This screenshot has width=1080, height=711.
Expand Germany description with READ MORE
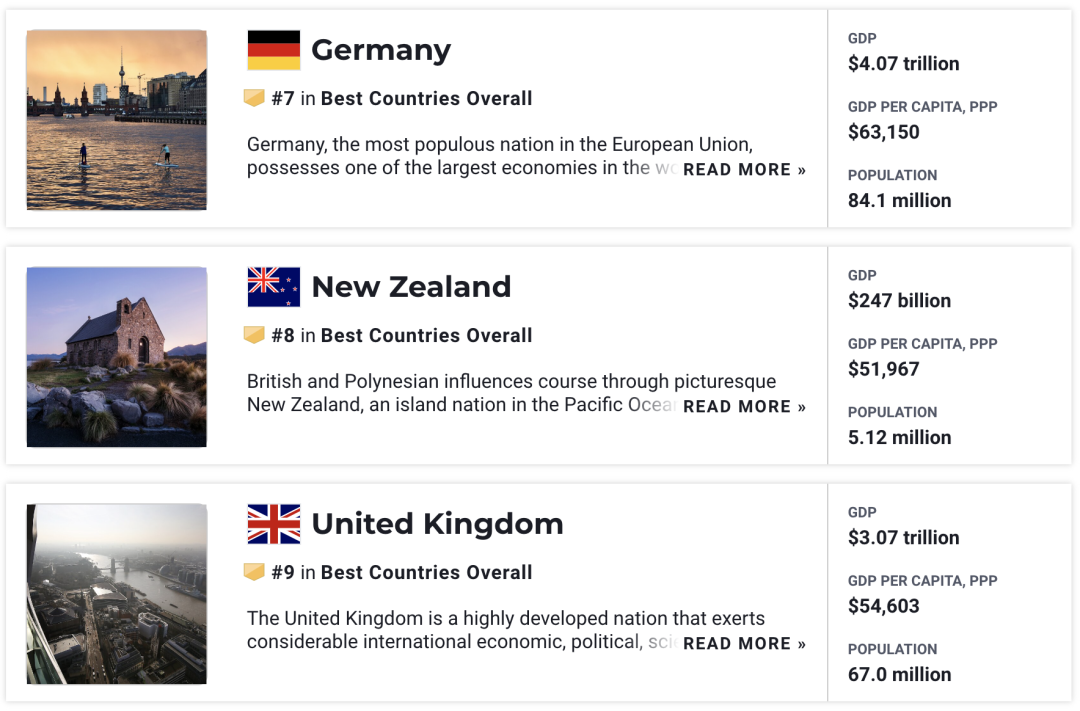pos(744,170)
